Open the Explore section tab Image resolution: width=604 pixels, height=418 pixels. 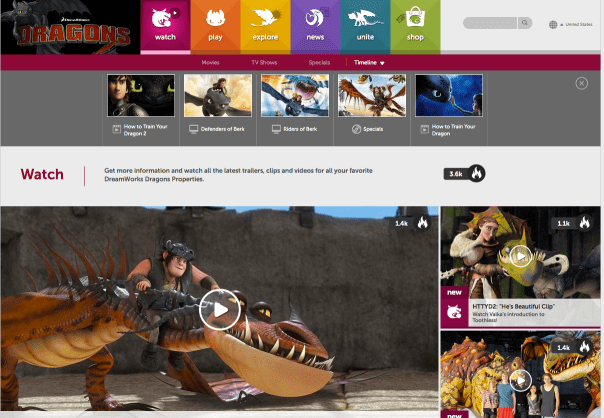(x=265, y=26)
